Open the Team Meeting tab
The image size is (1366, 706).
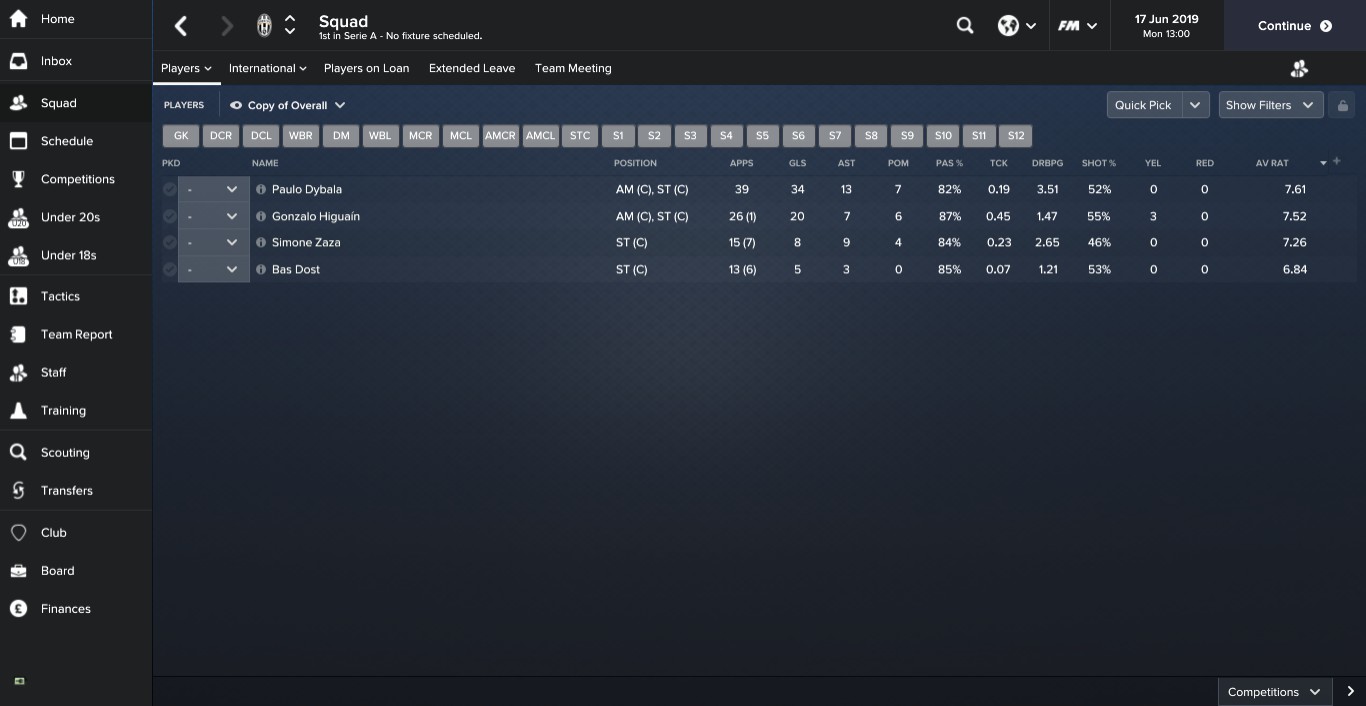[573, 68]
